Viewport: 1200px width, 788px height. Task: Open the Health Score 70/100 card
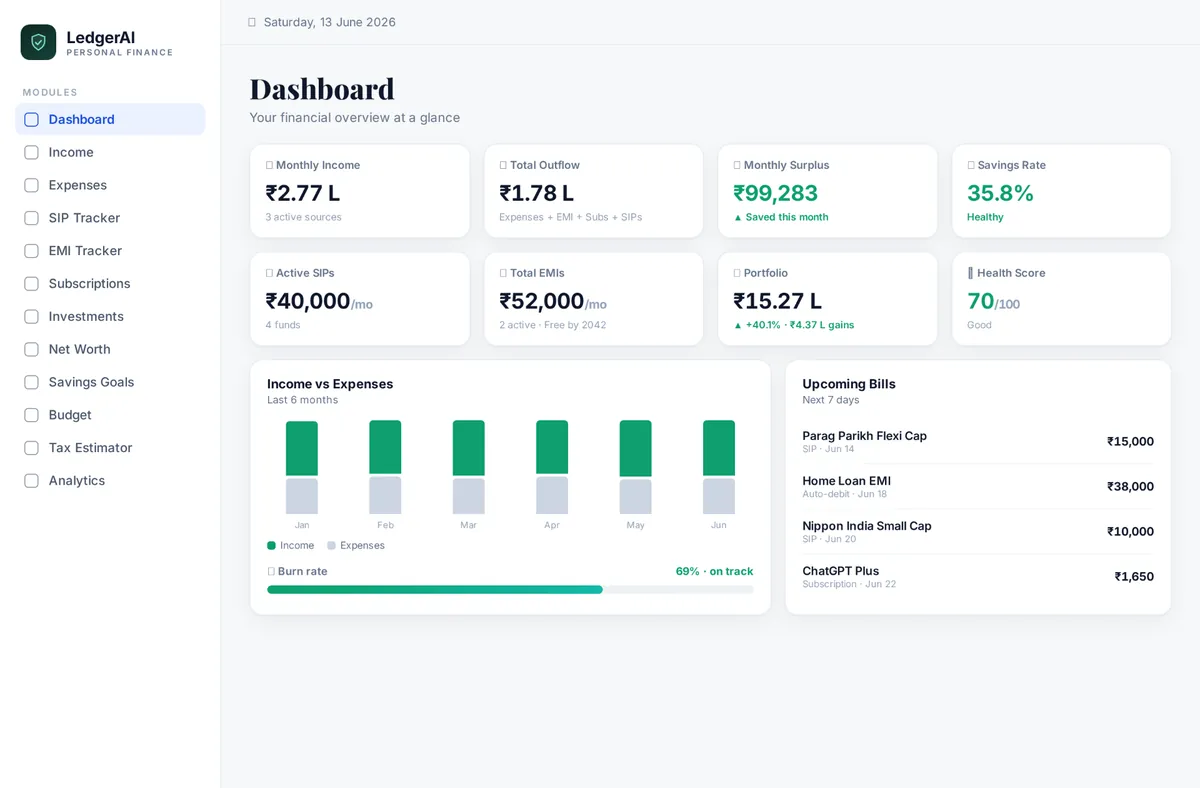(1062, 299)
